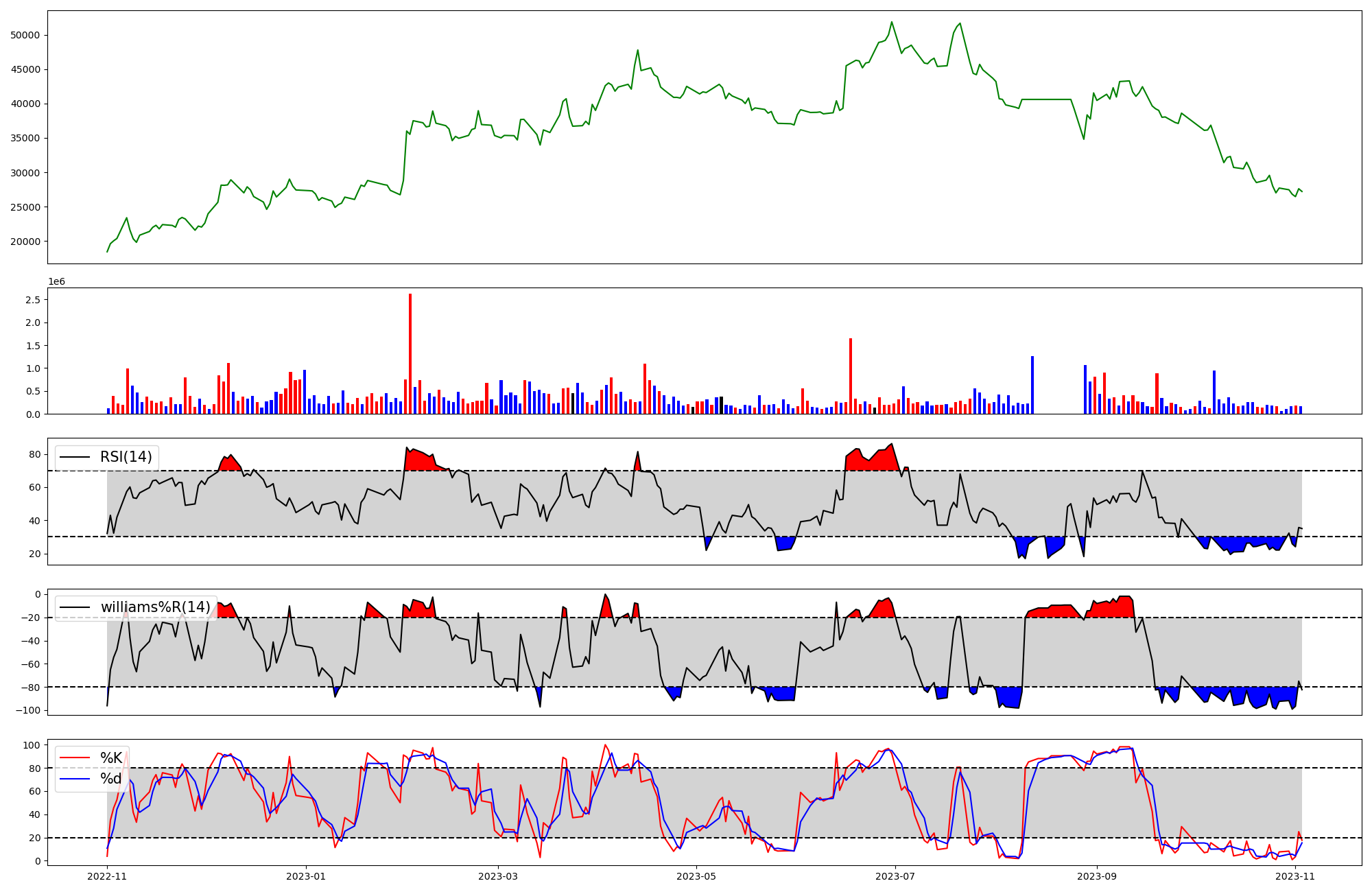Screen dimensions: 1372x892
Task: Click the williams%R(14) legend label
Action: tap(156, 607)
